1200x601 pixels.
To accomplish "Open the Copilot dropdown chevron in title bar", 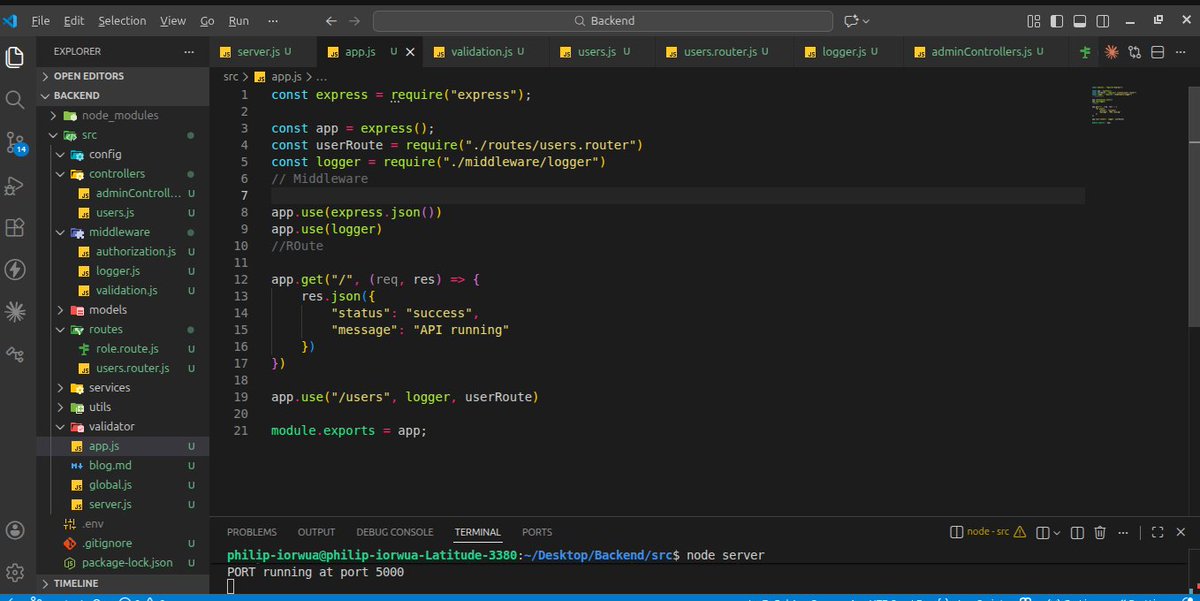I will click(x=866, y=20).
